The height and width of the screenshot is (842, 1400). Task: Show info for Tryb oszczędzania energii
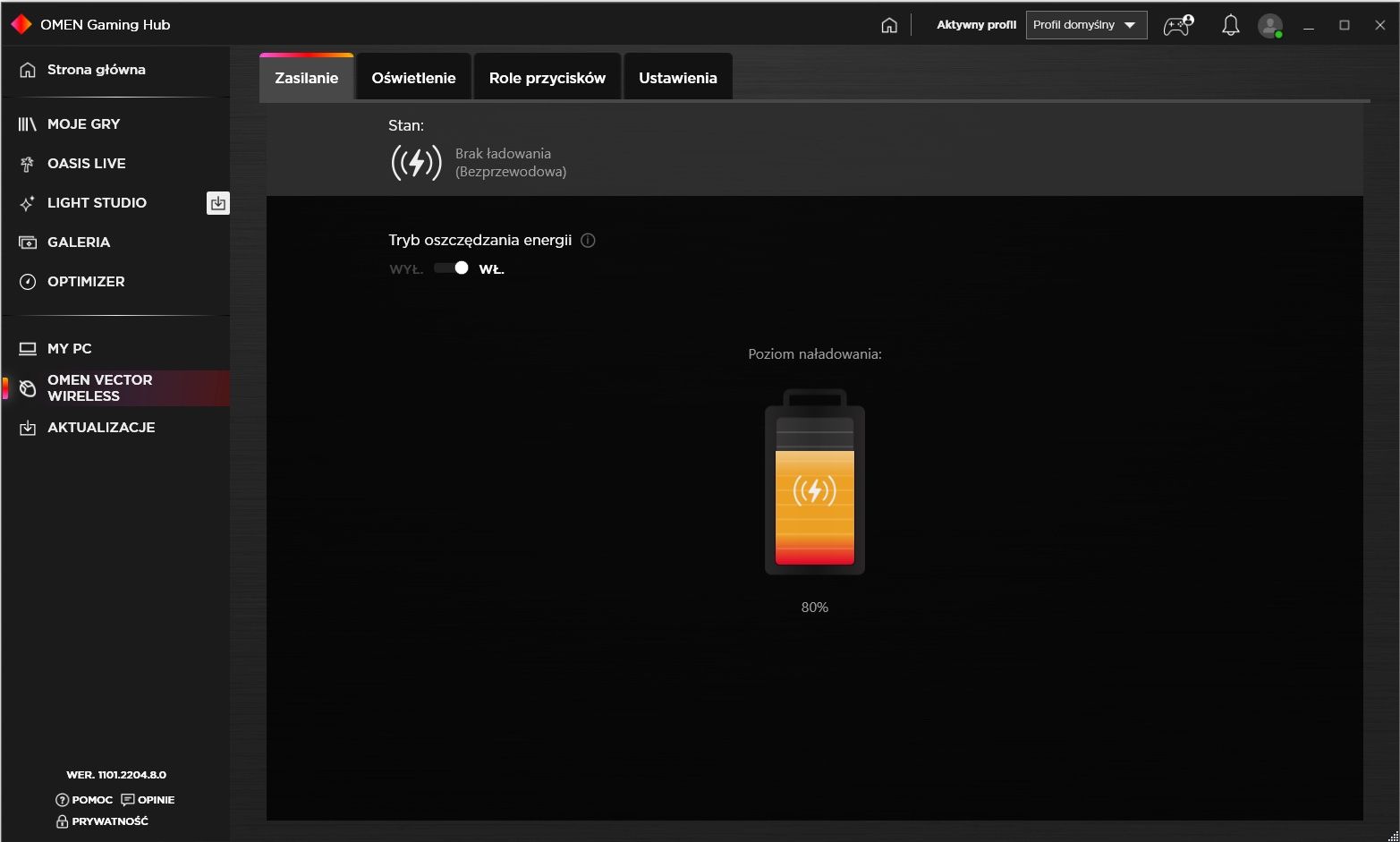point(588,240)
